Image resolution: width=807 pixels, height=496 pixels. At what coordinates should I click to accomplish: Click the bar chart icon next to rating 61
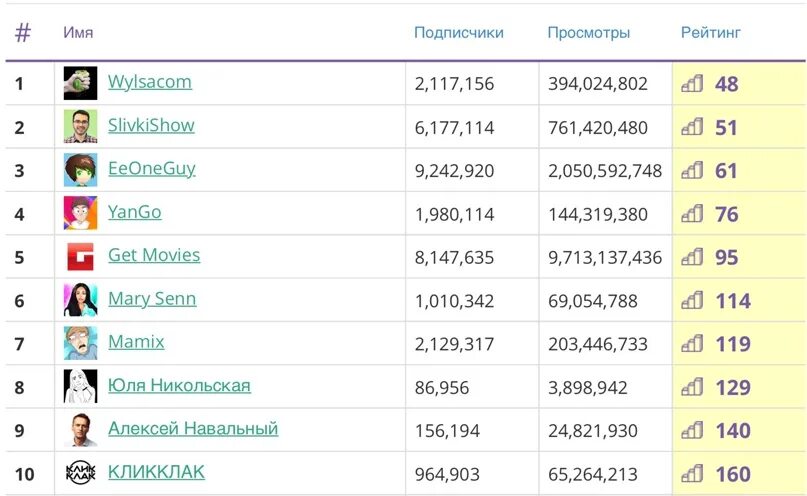click(692, 170)
